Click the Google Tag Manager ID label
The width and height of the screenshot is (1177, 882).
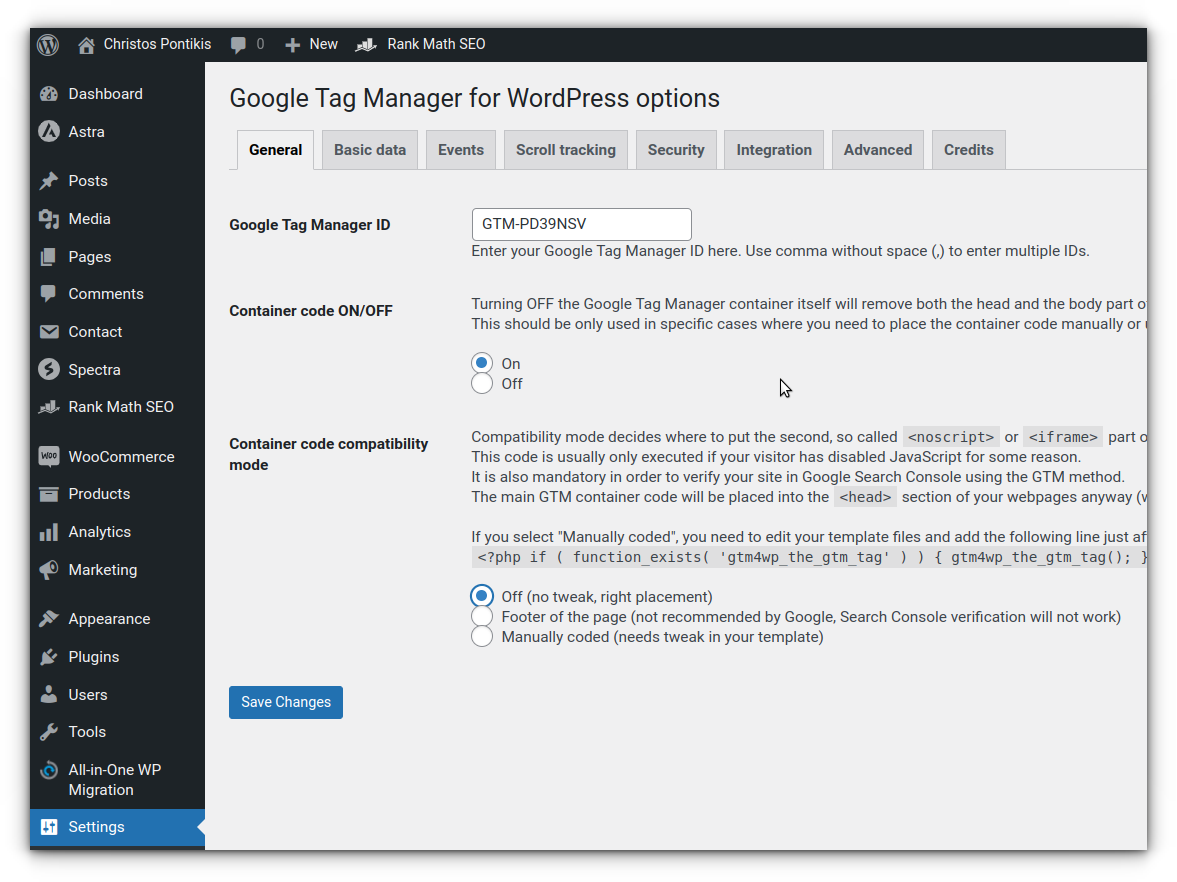click(309, 225)
